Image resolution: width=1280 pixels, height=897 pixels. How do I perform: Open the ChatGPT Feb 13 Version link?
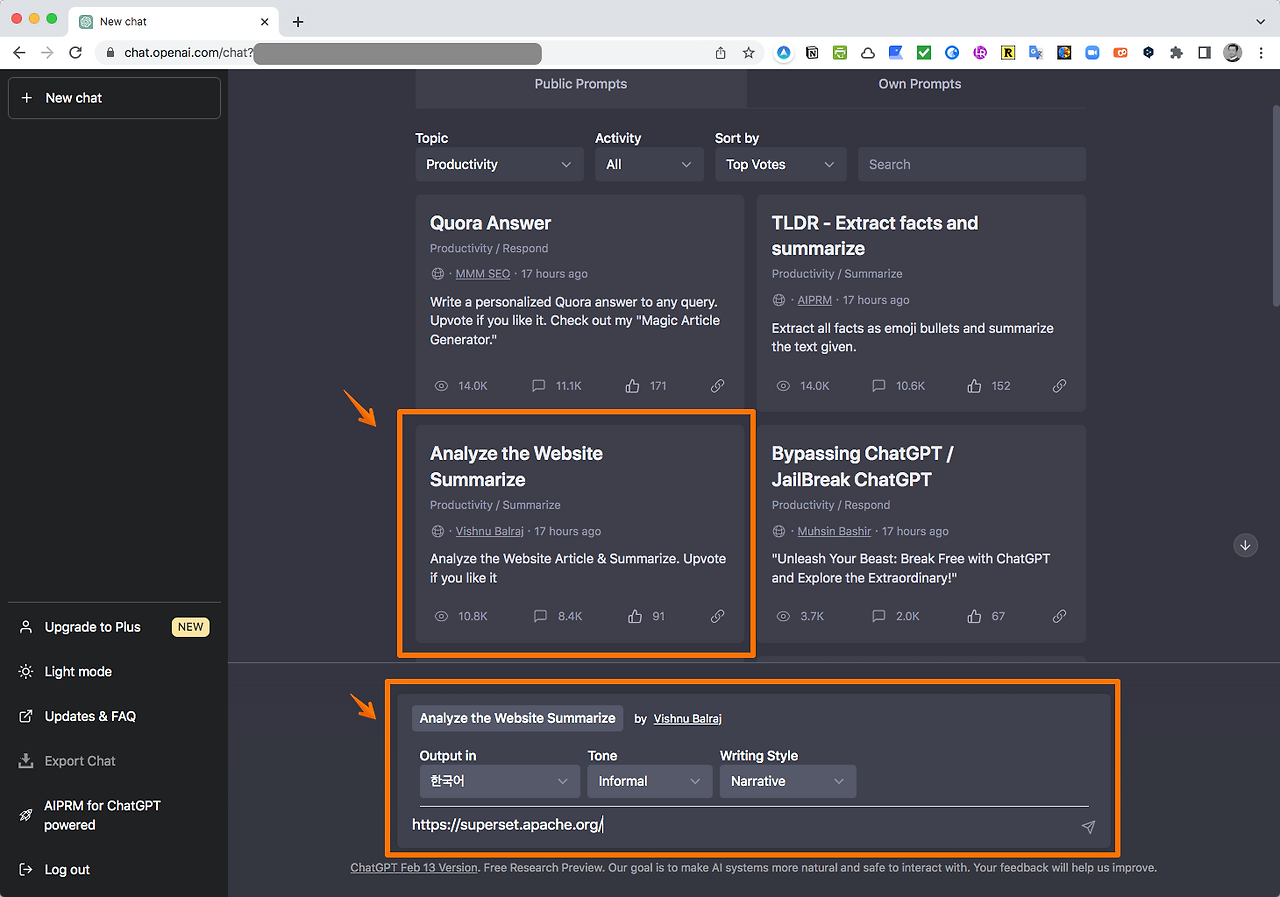tap(414, 868)
